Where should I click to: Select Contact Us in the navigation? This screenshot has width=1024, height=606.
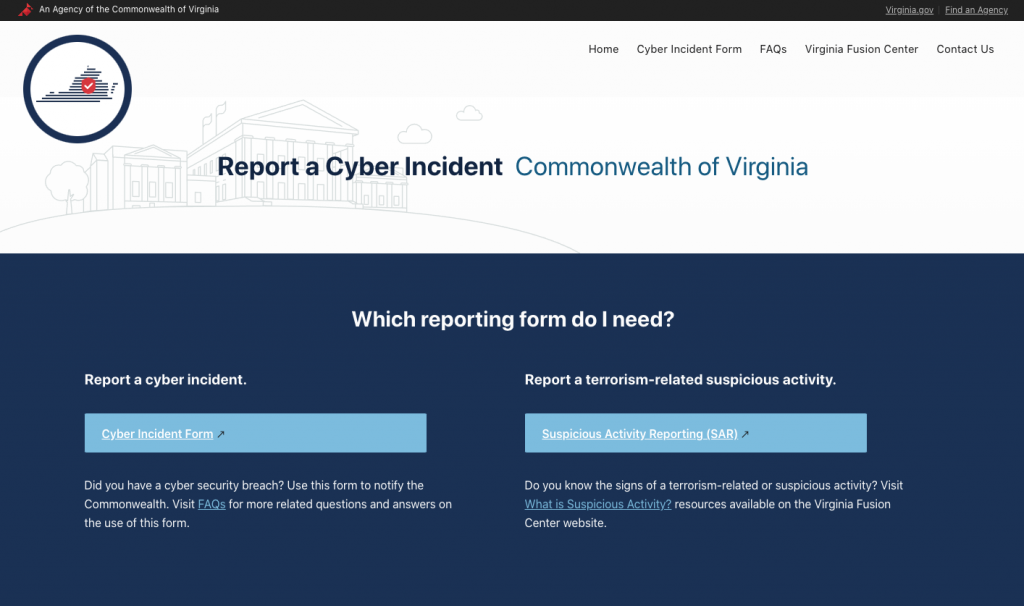tap(965, 49)
